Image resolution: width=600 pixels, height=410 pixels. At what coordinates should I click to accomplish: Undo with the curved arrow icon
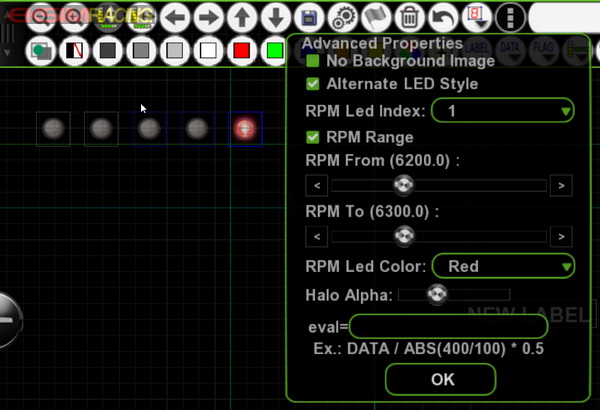point(443,18)
